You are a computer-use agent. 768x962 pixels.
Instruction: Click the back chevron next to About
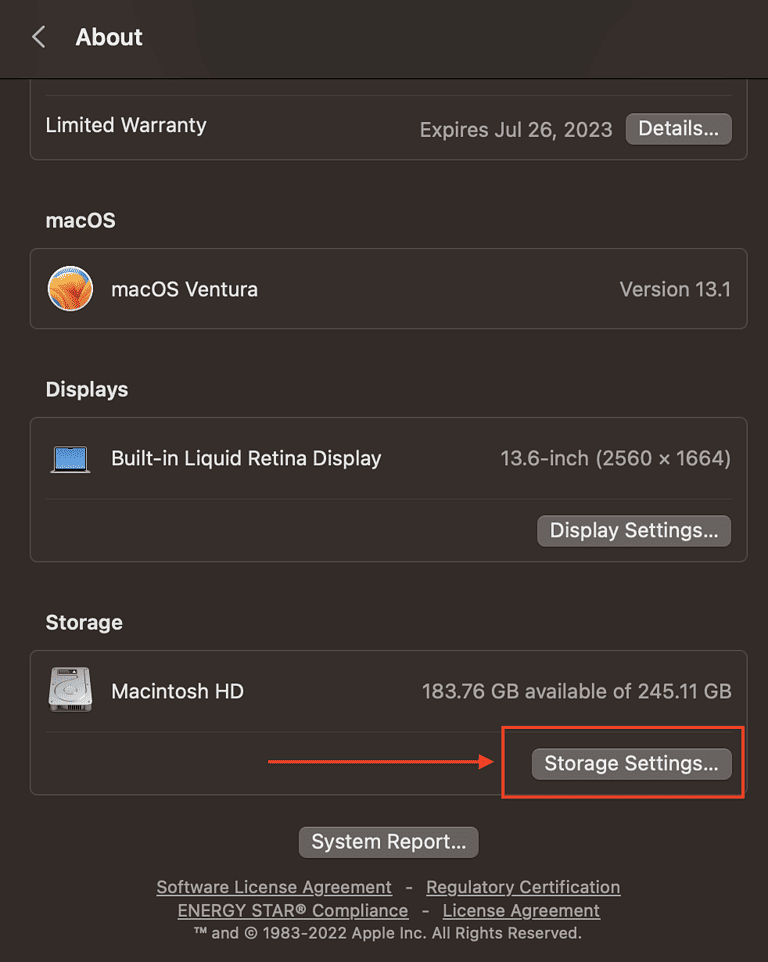37,36
